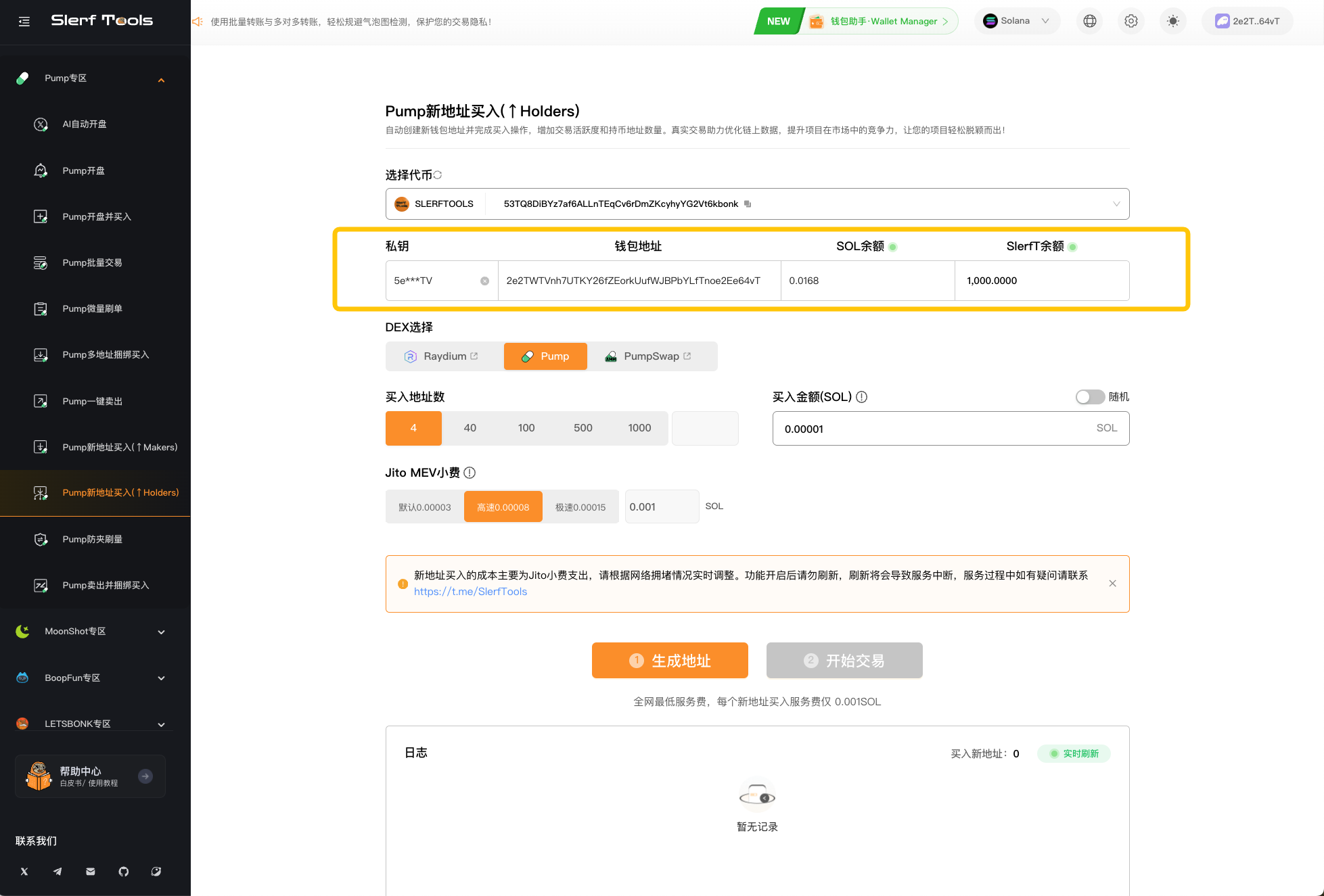This screenshot has width=1324, height=896.
Task: Select 1000 as buy address count
Action: click(x=639, y=428)
